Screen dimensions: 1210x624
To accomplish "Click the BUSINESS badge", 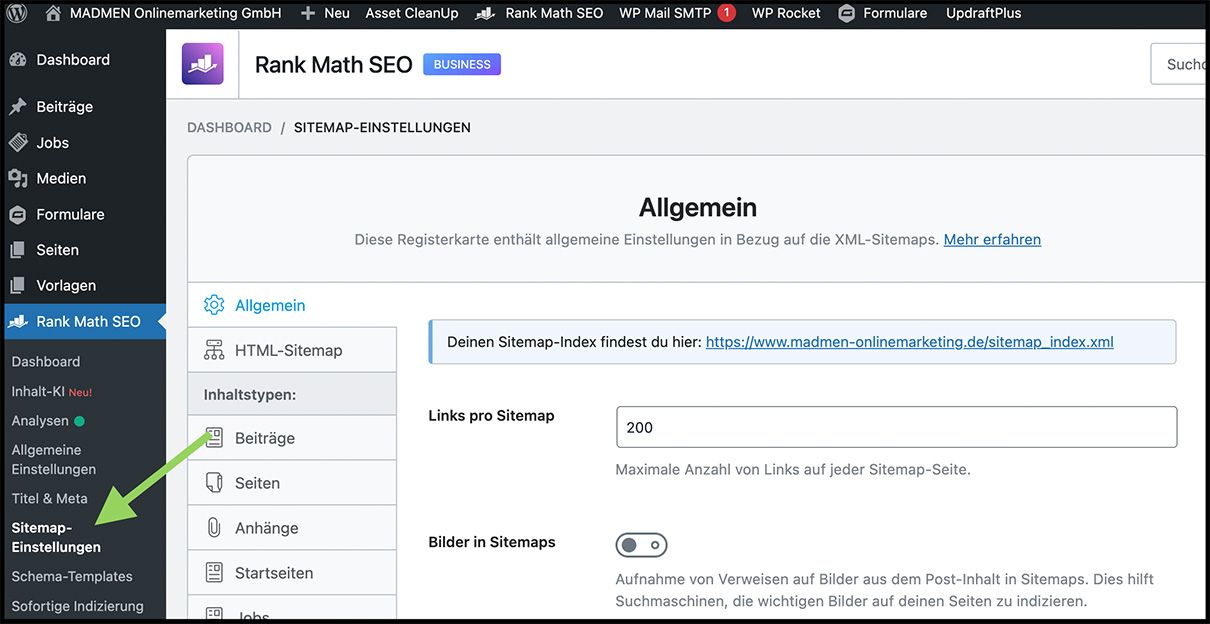I will point(462,64).
